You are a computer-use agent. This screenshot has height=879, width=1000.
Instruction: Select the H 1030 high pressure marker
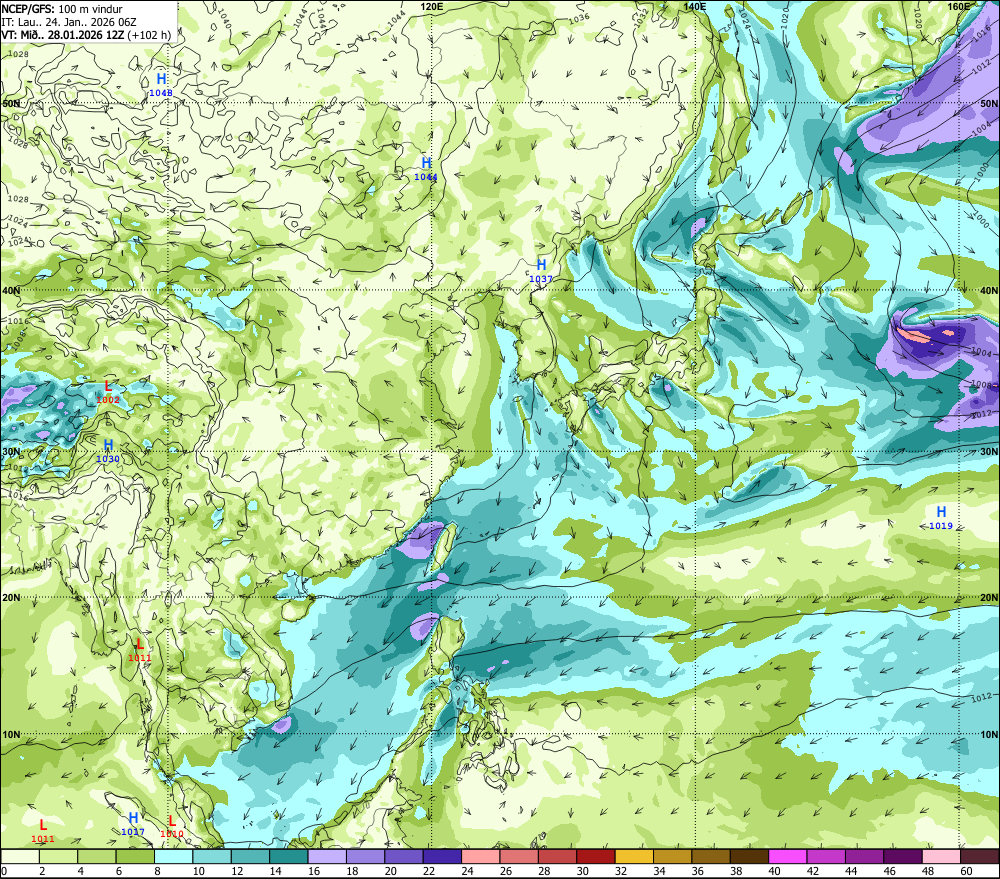pos(108,450)
